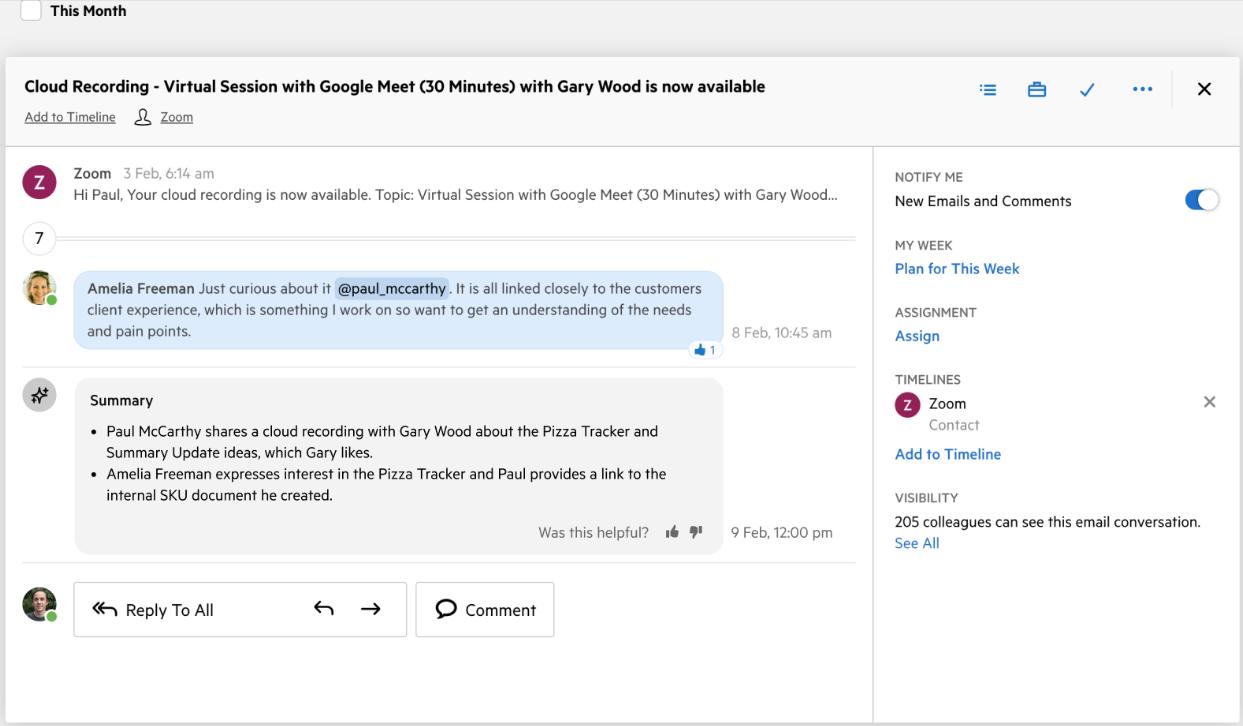Click the AI summary sparkle icon

(39, 395)
